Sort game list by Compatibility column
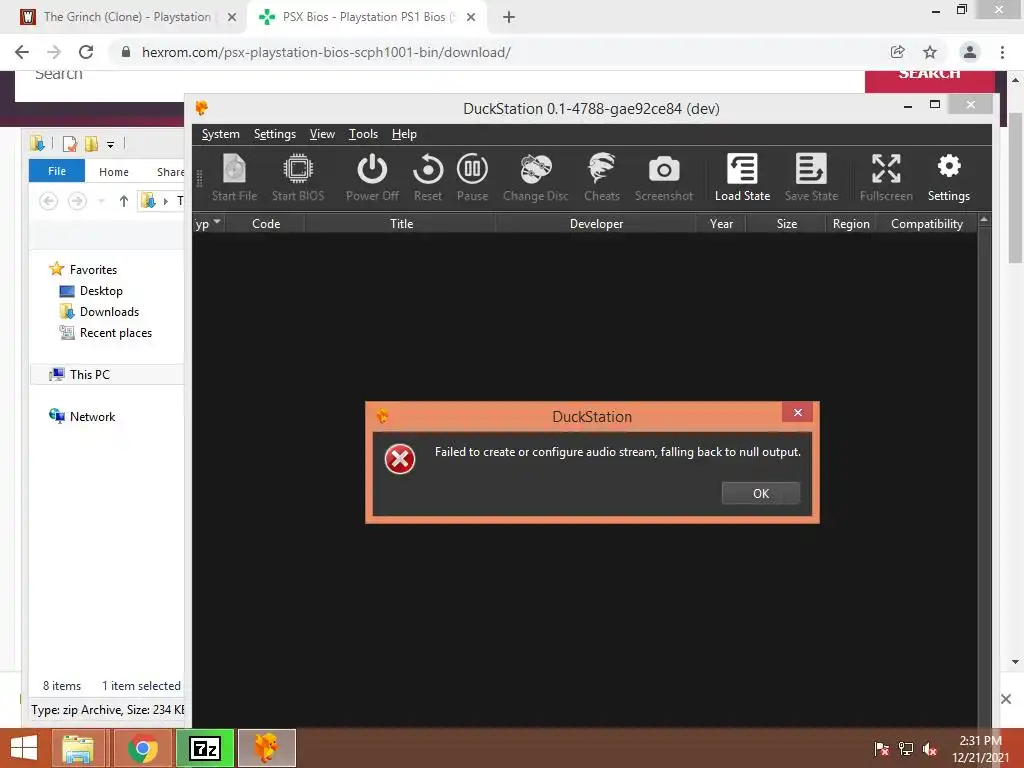Image resolution: width=1024 pixels, height=768 pixels. [927, 223]
